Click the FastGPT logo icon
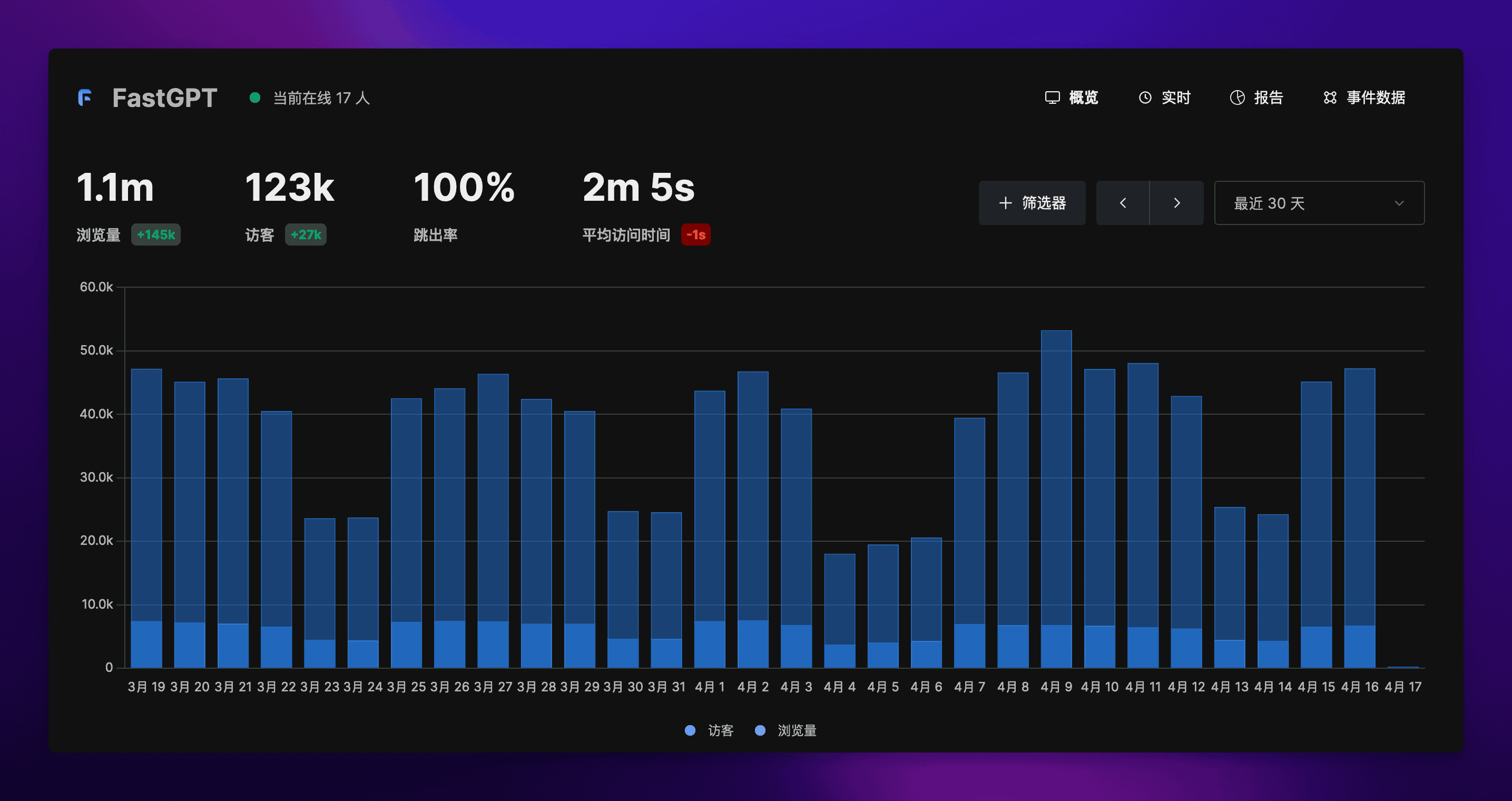Viewport: 1512px width, 801px height. tap(84, 97)
